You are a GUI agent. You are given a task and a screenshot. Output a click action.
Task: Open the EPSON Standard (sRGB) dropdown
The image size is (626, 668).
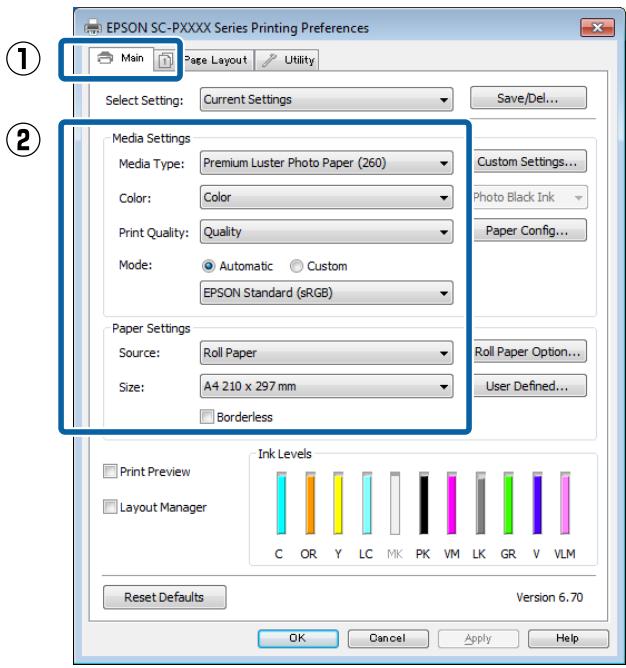tap(326, 293)
